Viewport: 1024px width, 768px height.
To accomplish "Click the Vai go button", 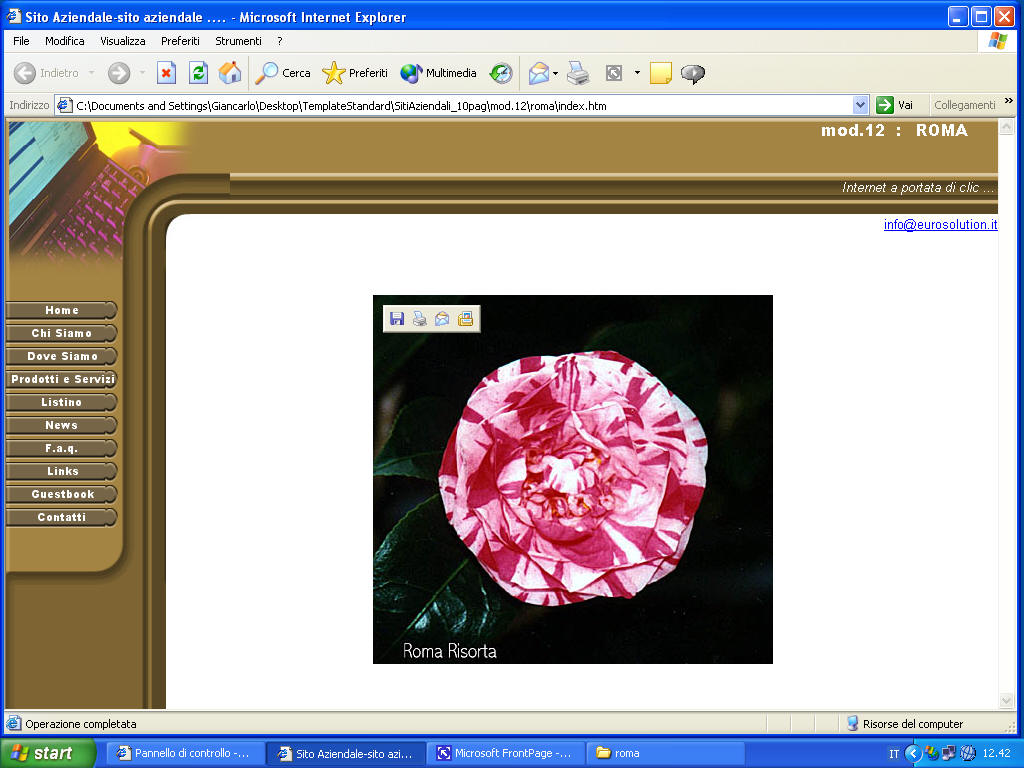I will tap(895, 105).
